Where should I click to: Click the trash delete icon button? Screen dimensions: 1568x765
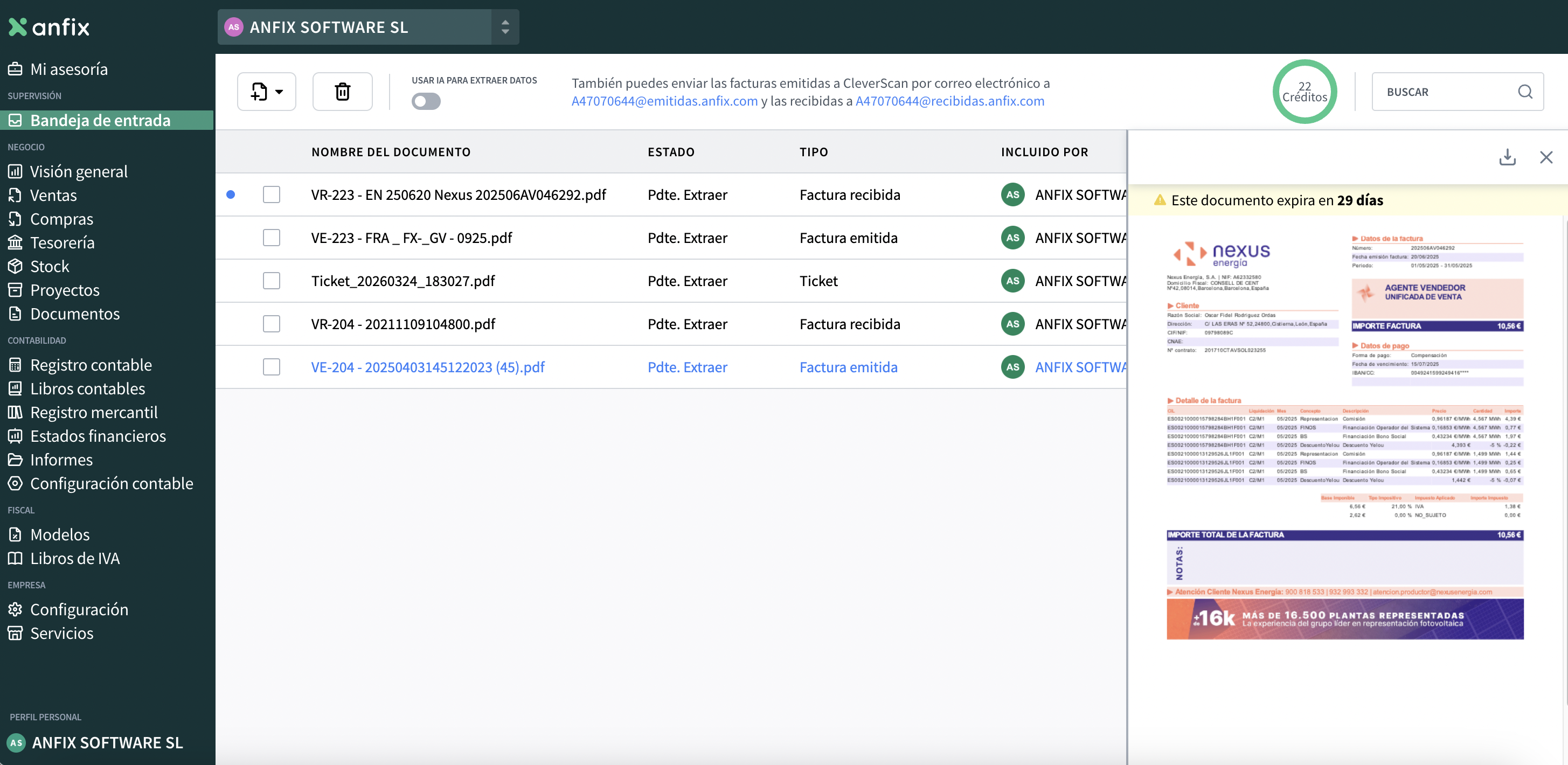tap(342, 91)
